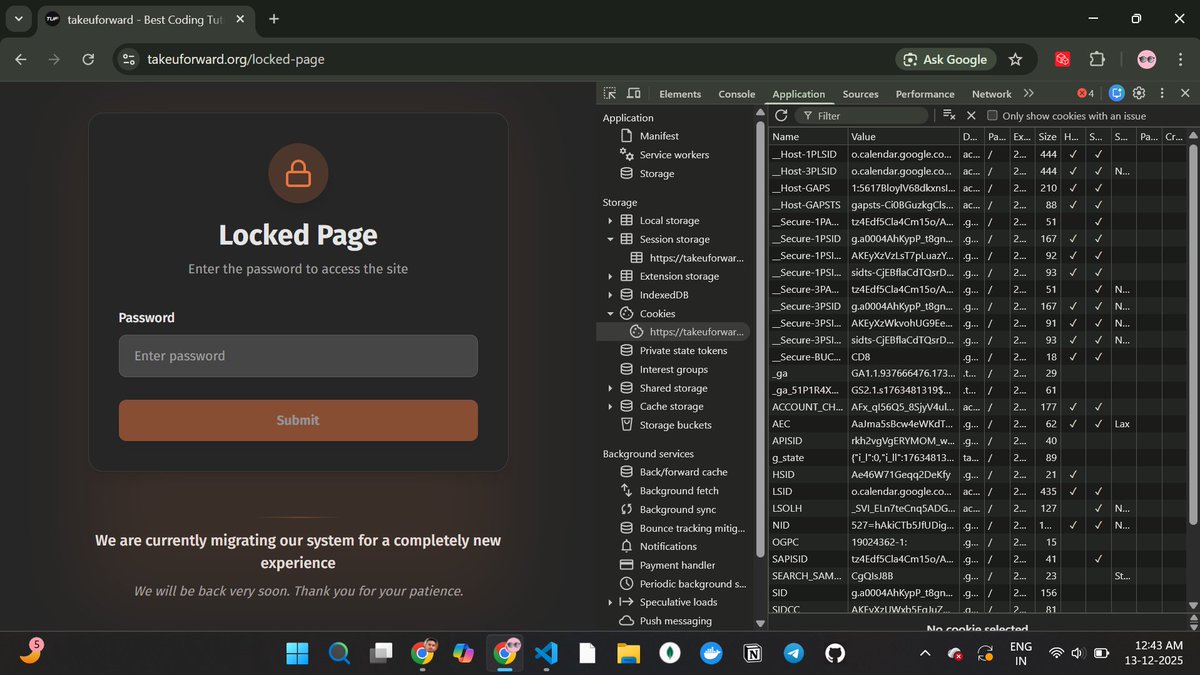Switch to the Sources tab
Image resolution: width=1200 pixels, height=675 pixels.
pos(860,94)
